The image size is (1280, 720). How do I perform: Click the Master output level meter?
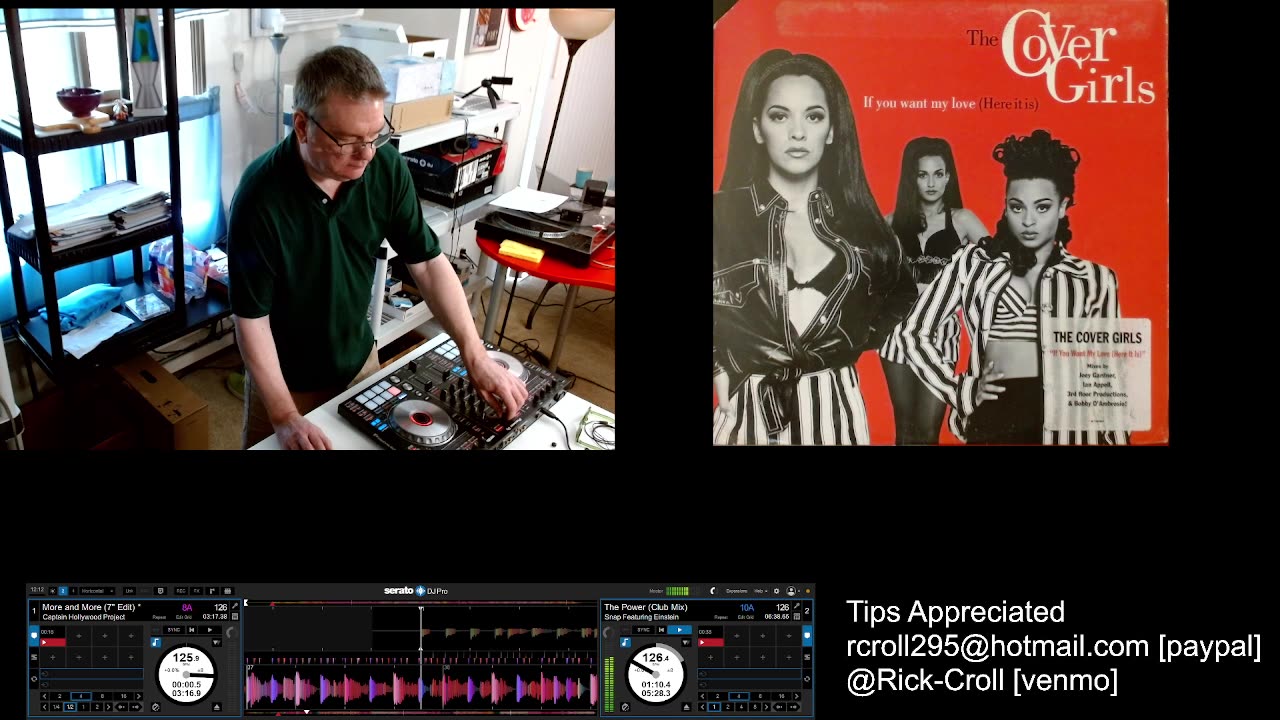(677, 591)
